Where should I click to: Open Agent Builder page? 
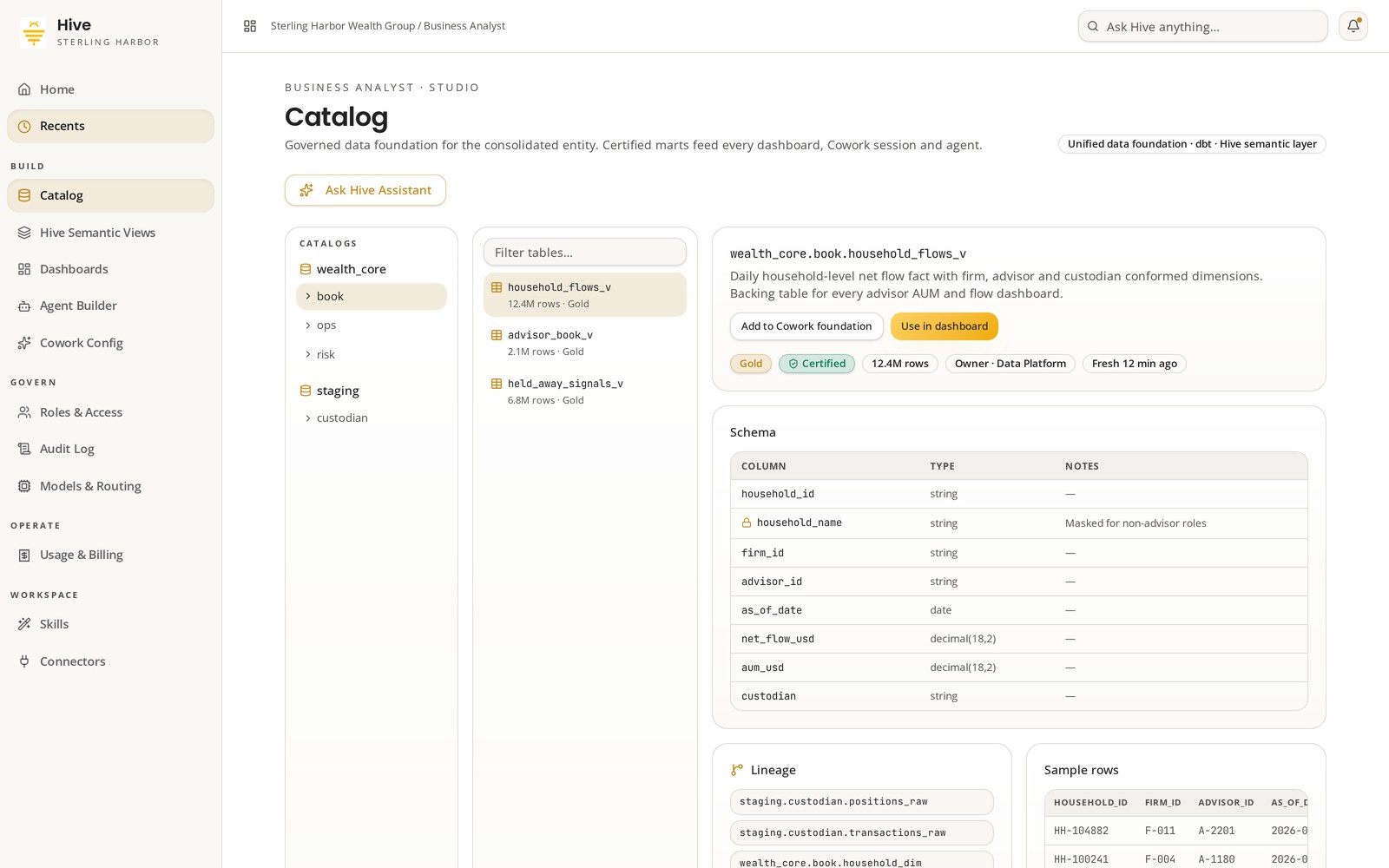tap(110, 306)
